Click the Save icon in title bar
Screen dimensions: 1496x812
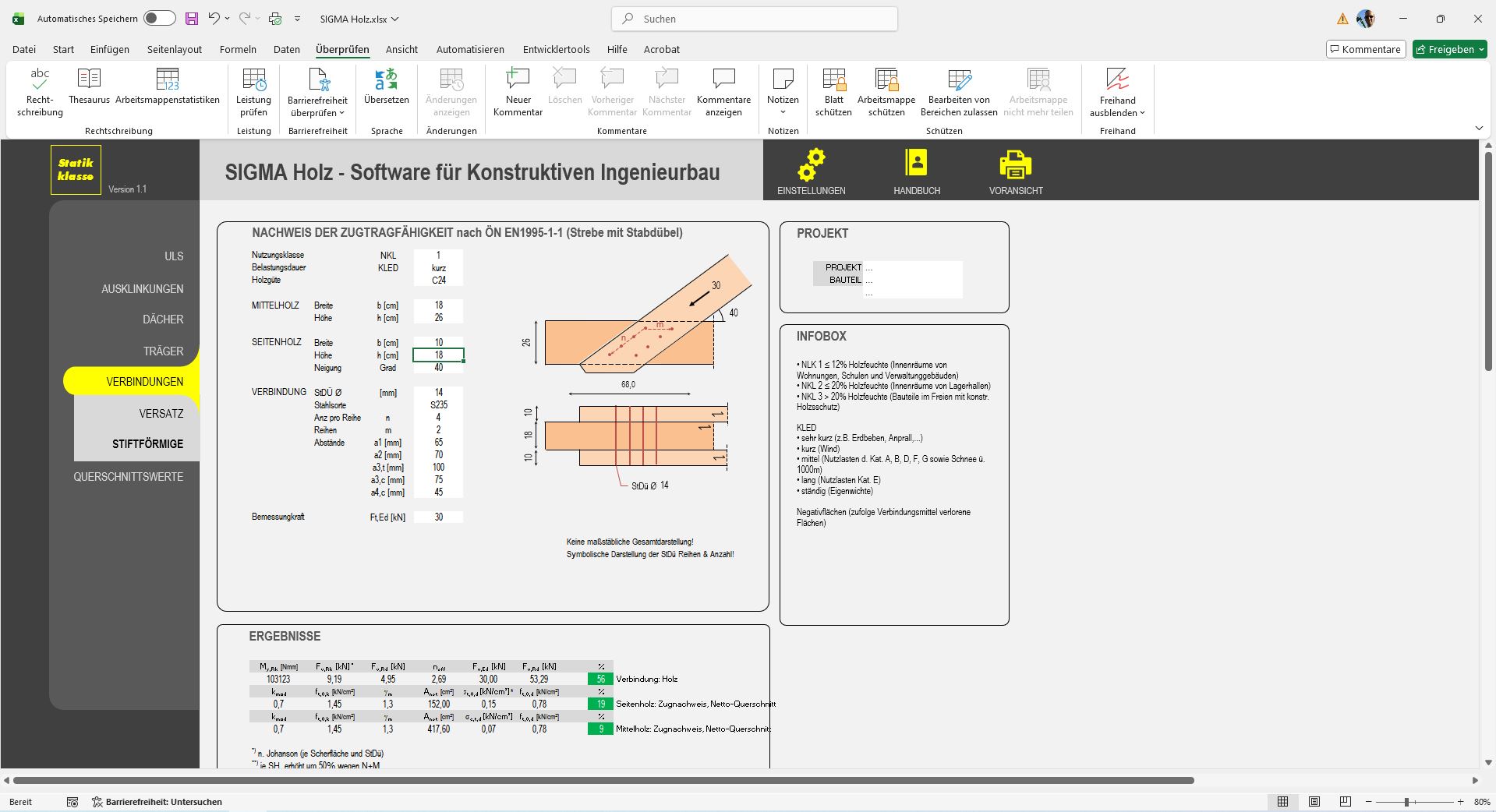click(x=191, y=19)
